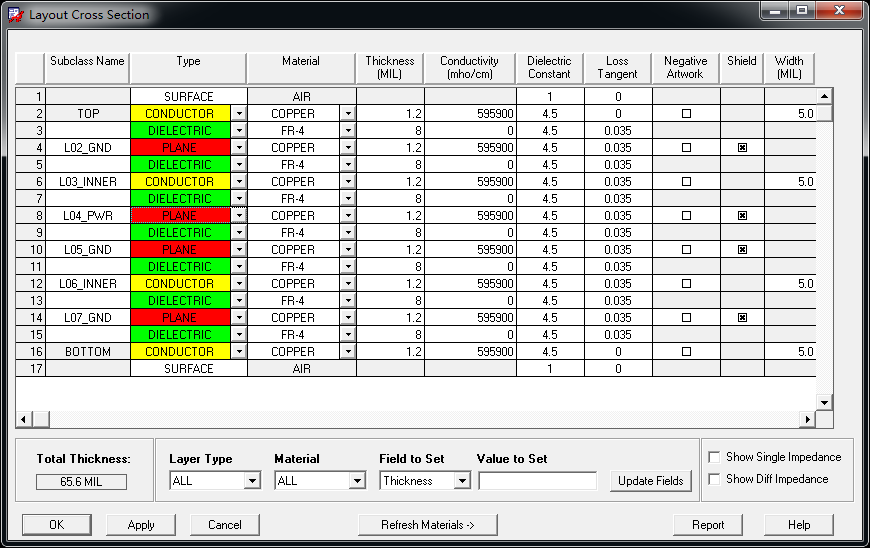The width and height of the screenshot is (870, 548).
Task: Select the red PLANE cell for L04_PWR
Action: 180,216
